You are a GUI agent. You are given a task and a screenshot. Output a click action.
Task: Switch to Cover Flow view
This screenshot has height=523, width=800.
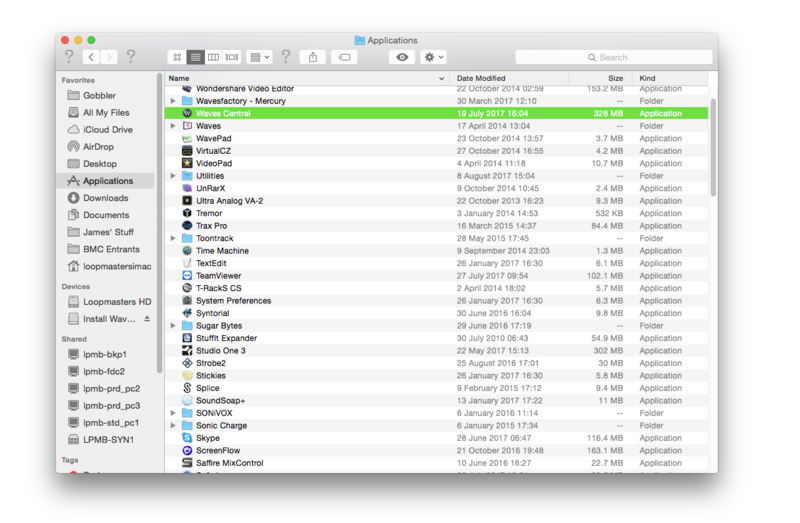232,58
